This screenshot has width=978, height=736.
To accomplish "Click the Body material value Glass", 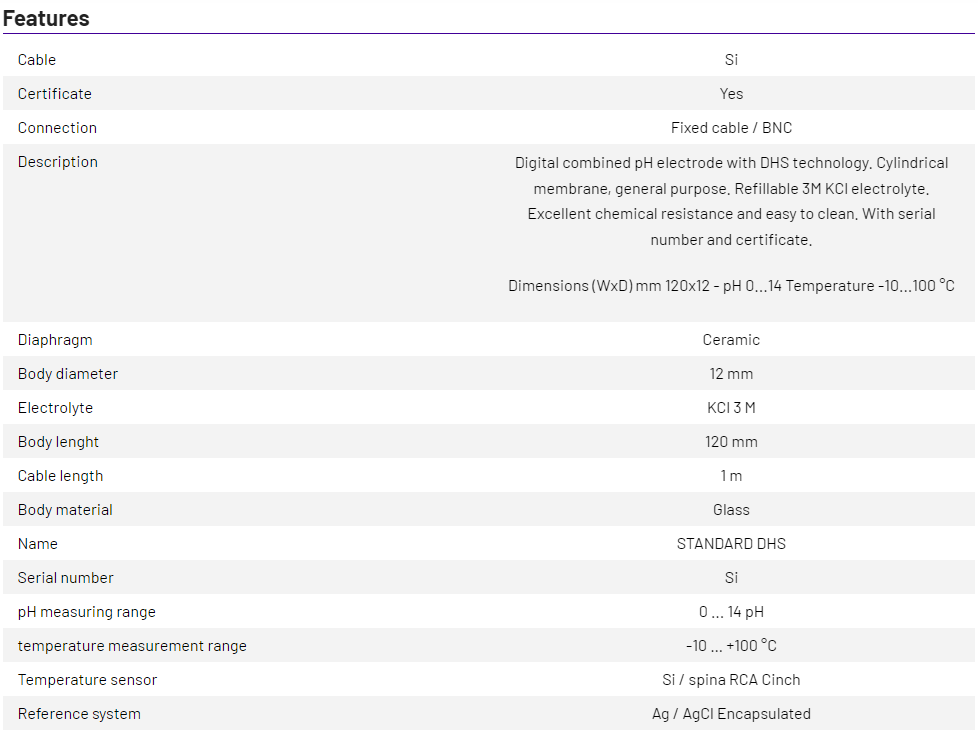I will (x=731, y=510).
